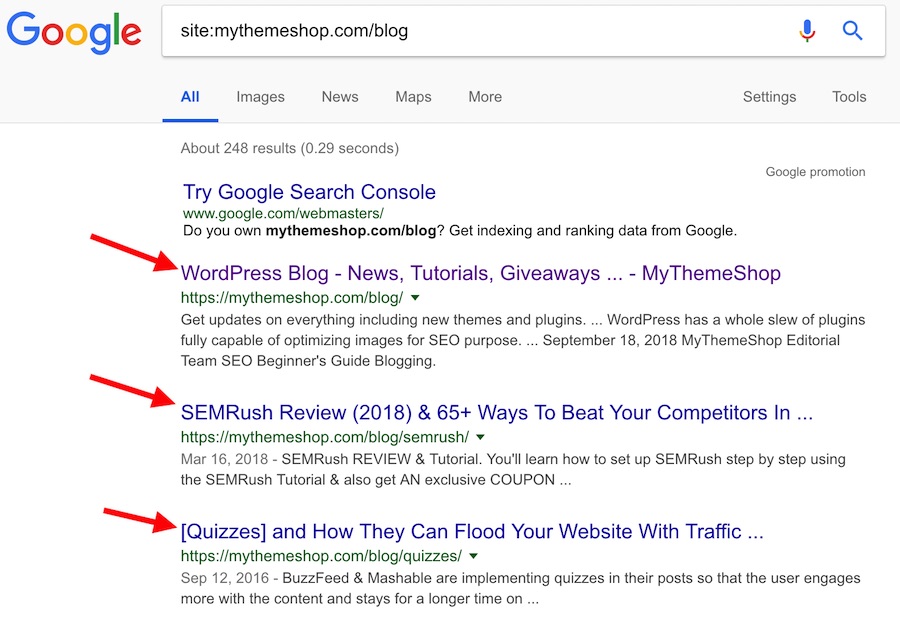900x623 pixels.
Task: Click the 'Get updates on everything' snippet text
Action: pyautogui.click(x=523, y=340)
